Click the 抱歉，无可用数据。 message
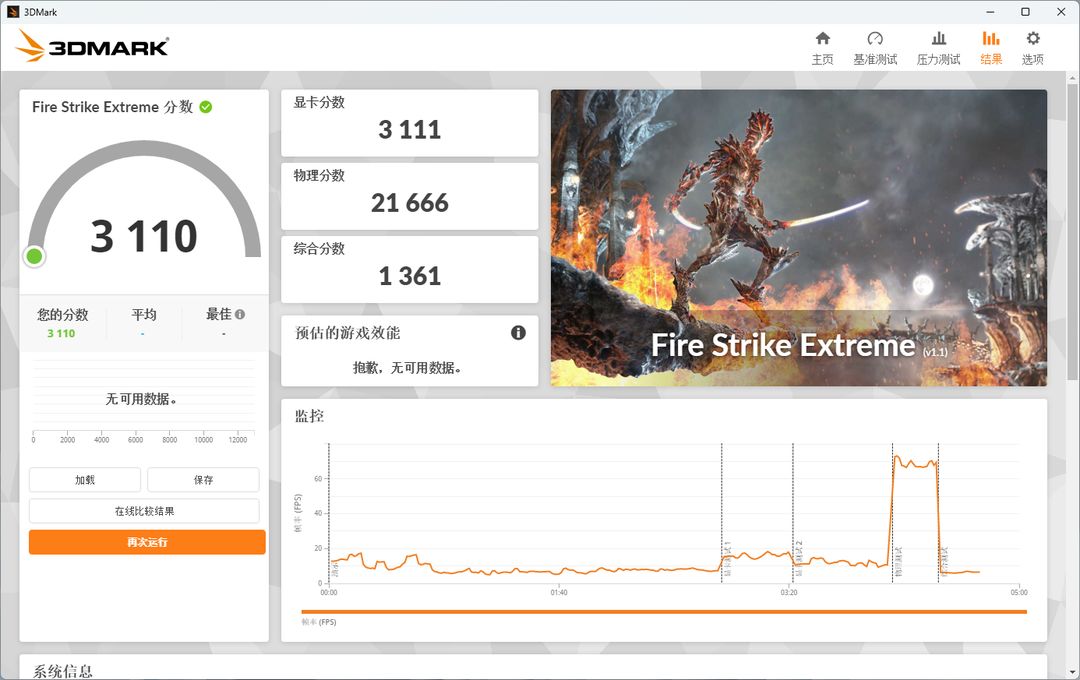This screenshot has width=1080, height=680. (407, 368)
